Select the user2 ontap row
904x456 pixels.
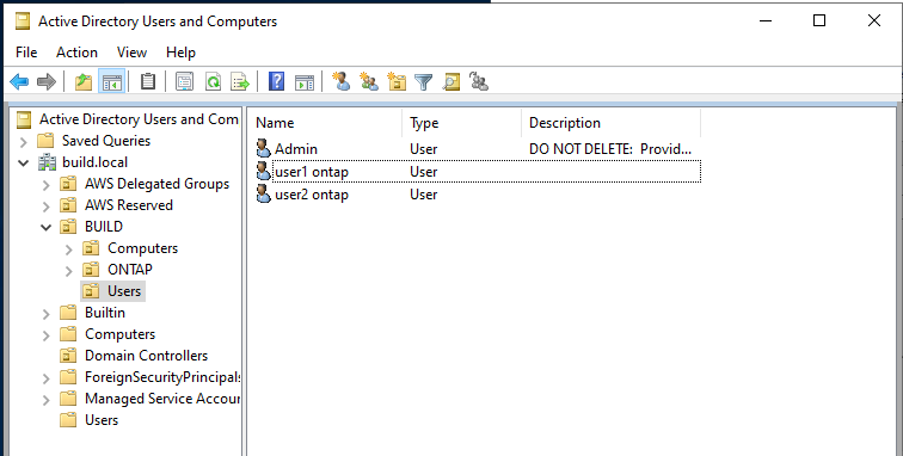pos(478,194)
